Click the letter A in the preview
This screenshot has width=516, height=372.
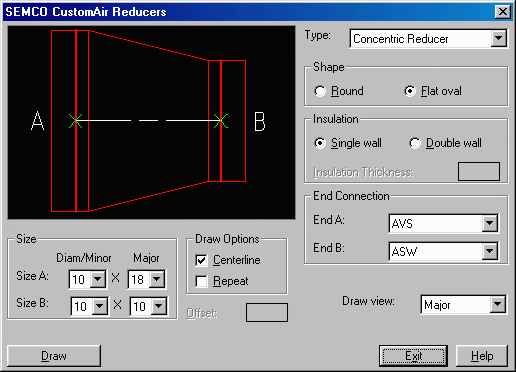(37, 121)
